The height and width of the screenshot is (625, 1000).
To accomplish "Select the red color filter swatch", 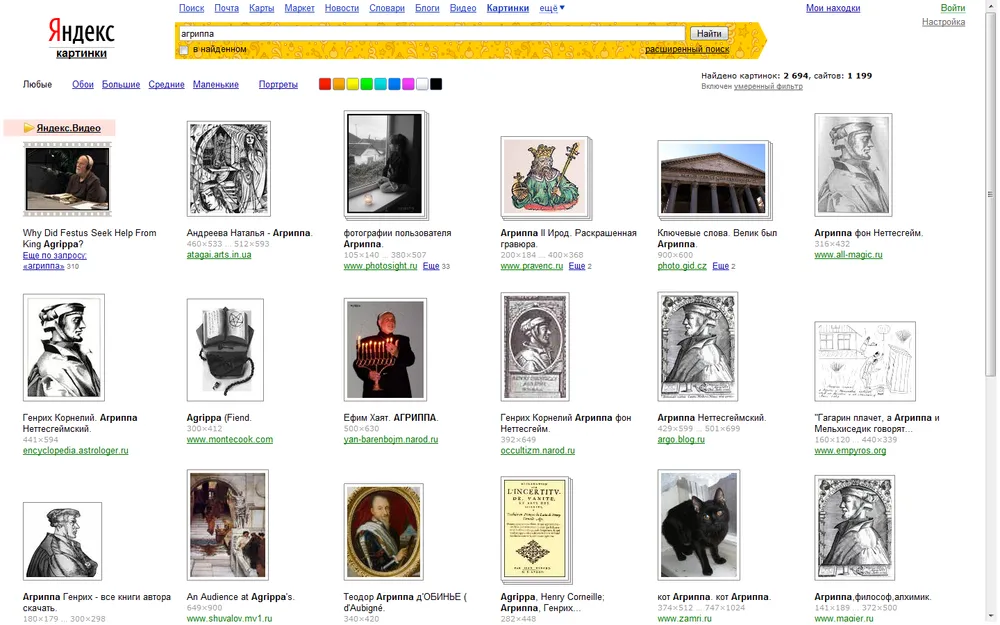I will 325,84.
